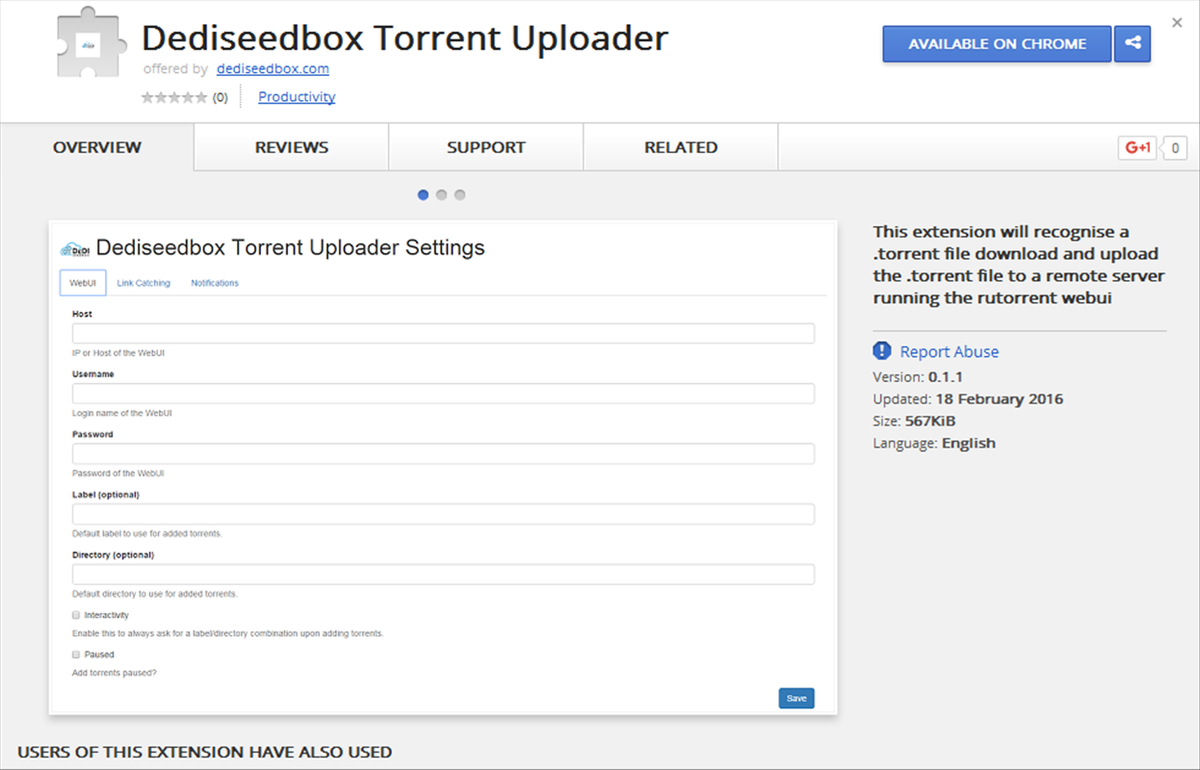Open the Notifications settings tab
The width and height of the screenshot is (1200, 770).
coord(215,283)
